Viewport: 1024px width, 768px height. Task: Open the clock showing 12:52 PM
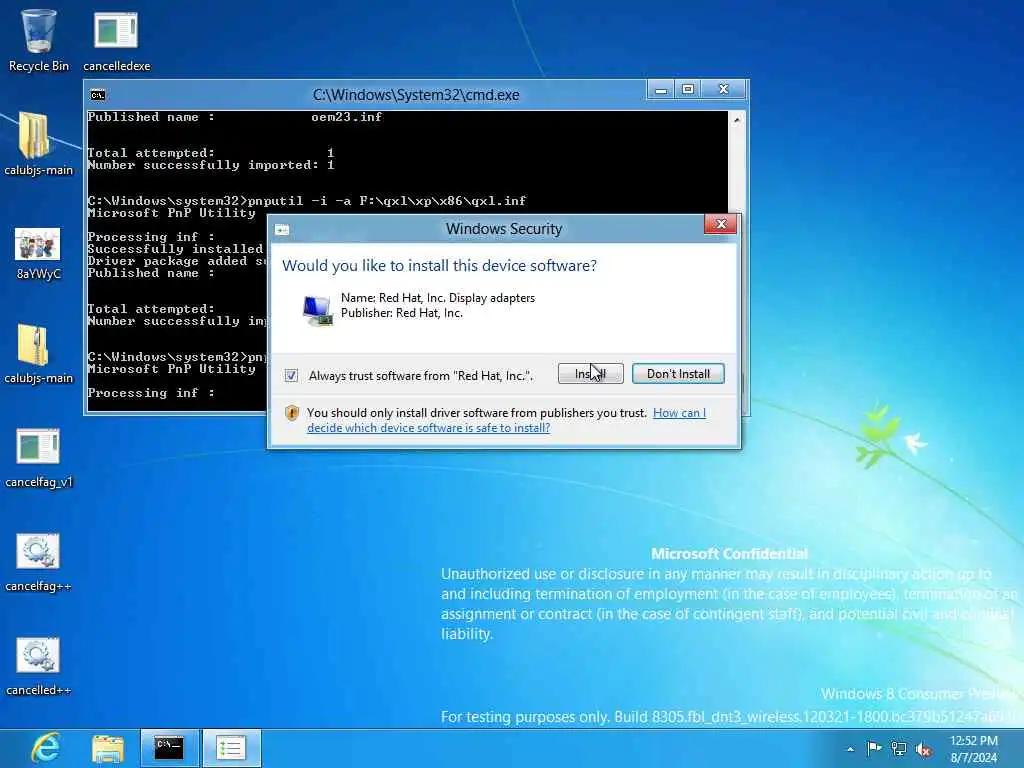(974, 741)
